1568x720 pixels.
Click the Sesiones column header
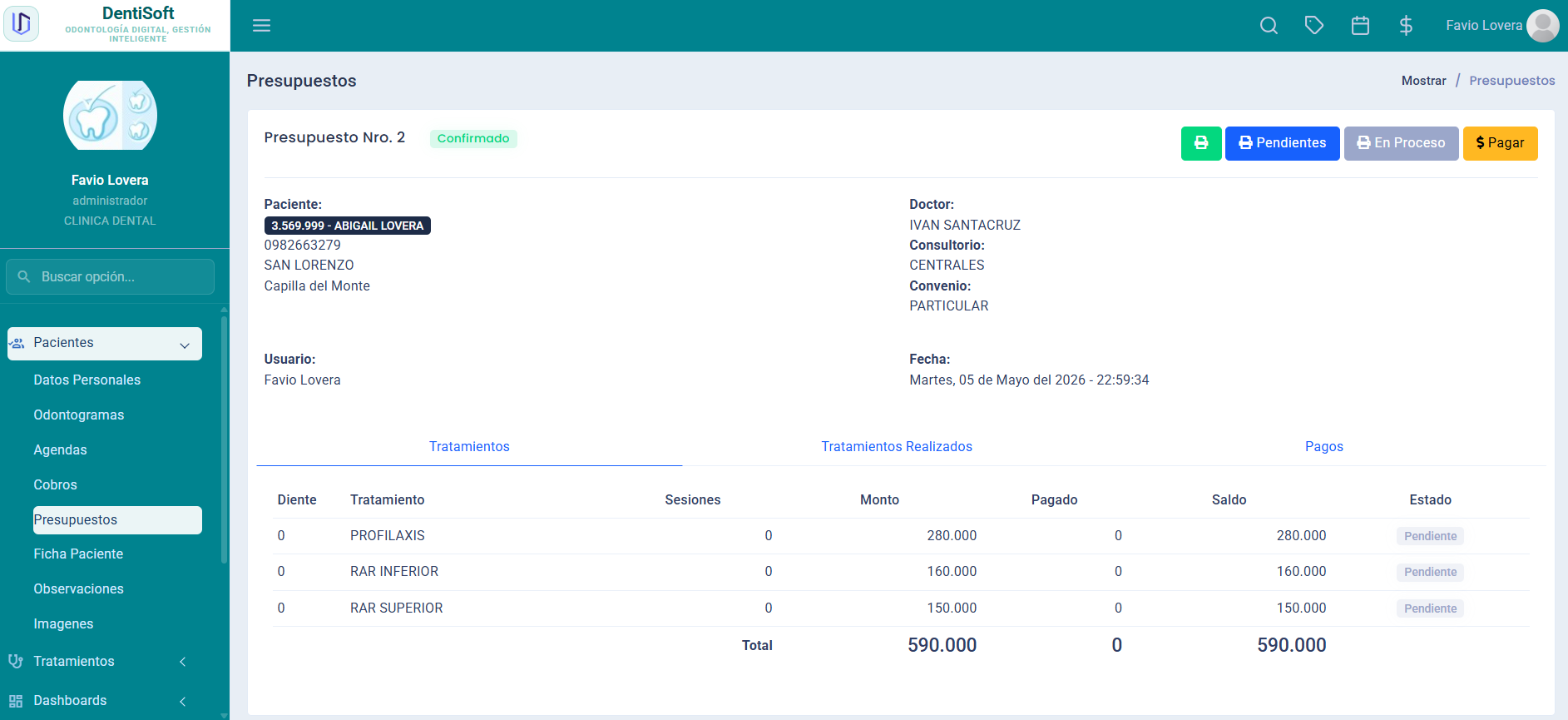(x=693, y=500)
